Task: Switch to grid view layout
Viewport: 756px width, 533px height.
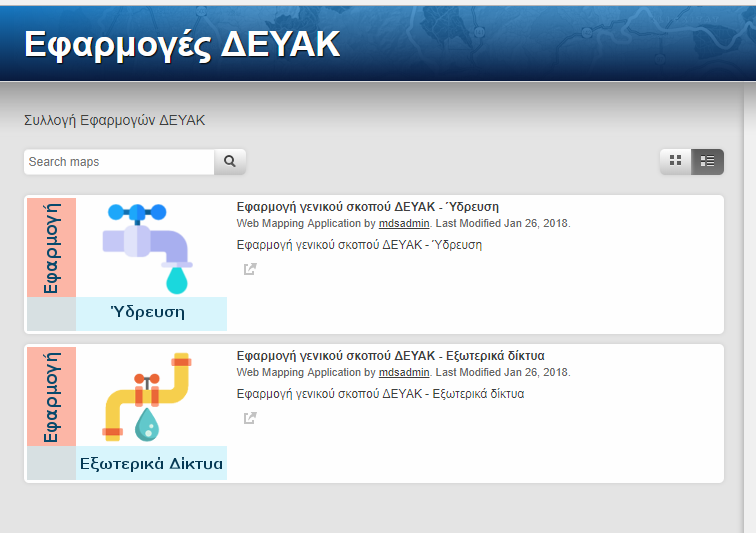Action: click(675, 161)
